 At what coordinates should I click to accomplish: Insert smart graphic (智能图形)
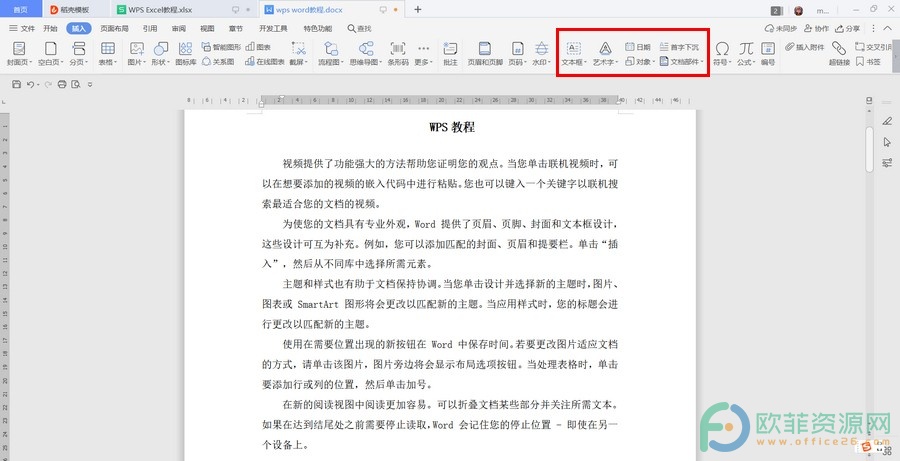pyautogui.click(x=221, y=47)
